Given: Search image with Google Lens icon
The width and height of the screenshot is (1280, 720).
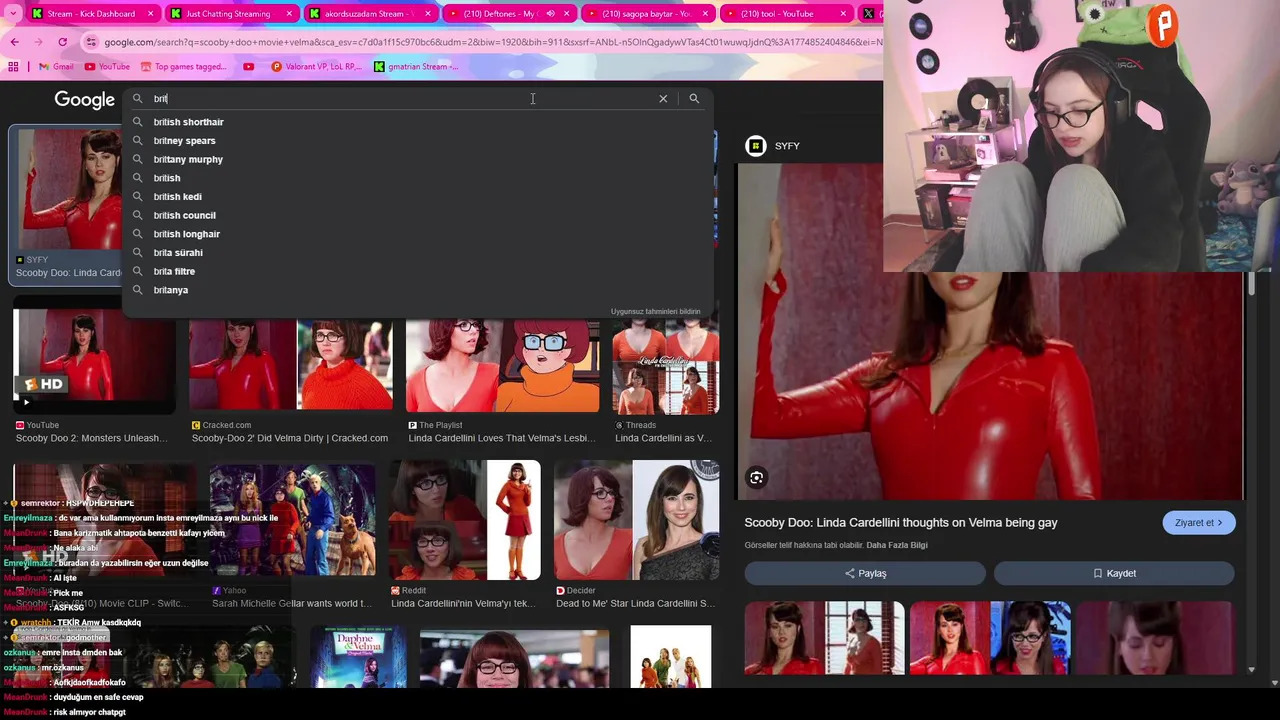Looking at the screenshot, I should pyautogui.click(x=757, y=478).
